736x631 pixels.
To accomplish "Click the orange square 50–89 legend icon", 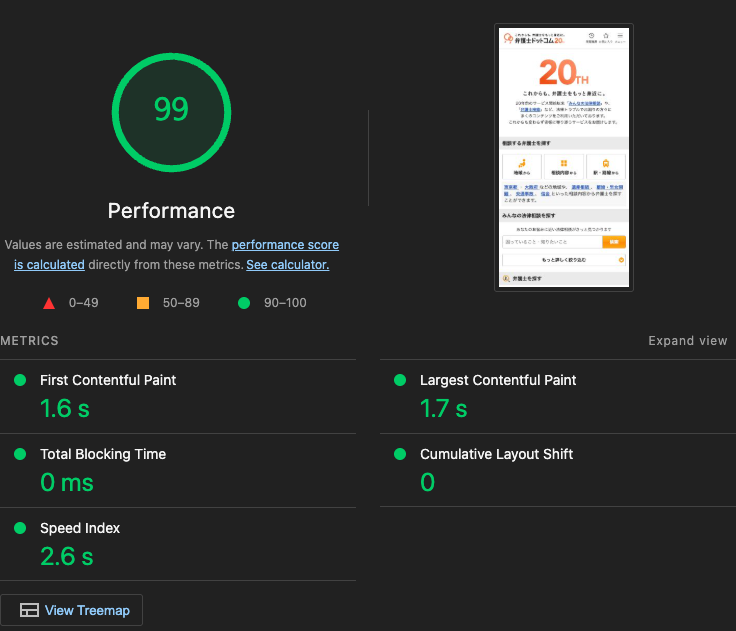I will click(x=143, y=303).
